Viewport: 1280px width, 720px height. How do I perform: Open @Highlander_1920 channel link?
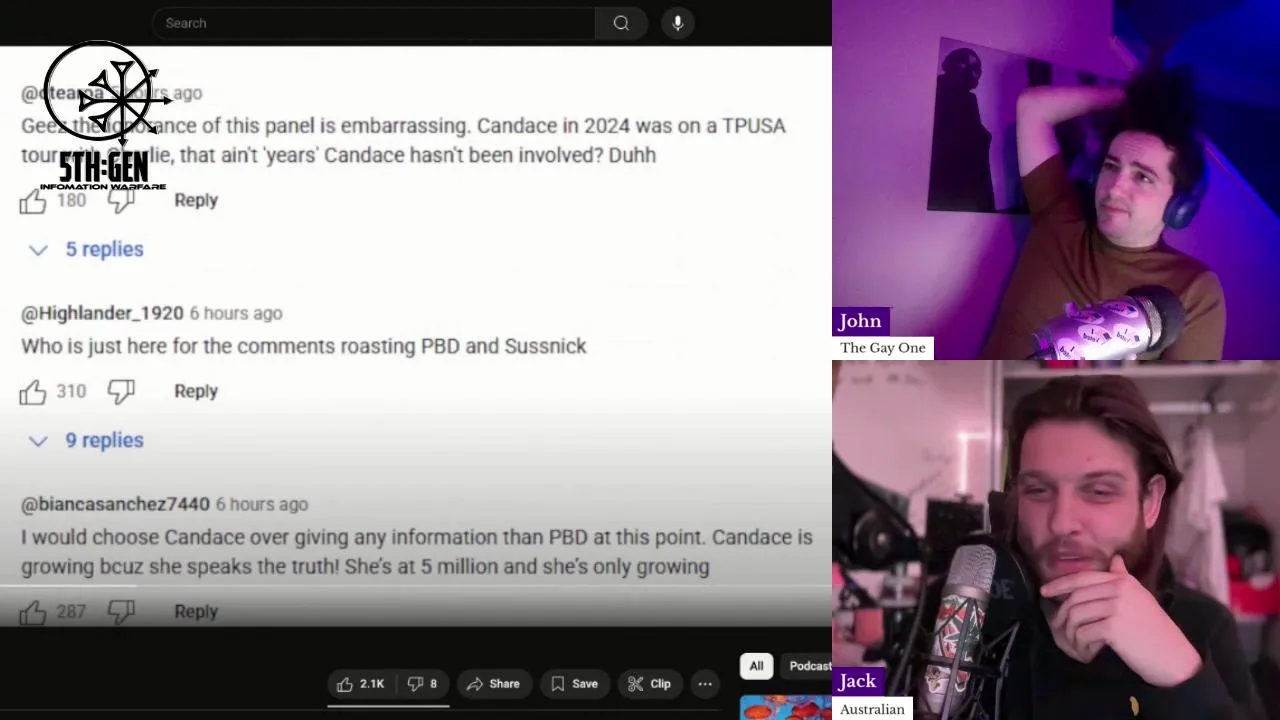102,313
